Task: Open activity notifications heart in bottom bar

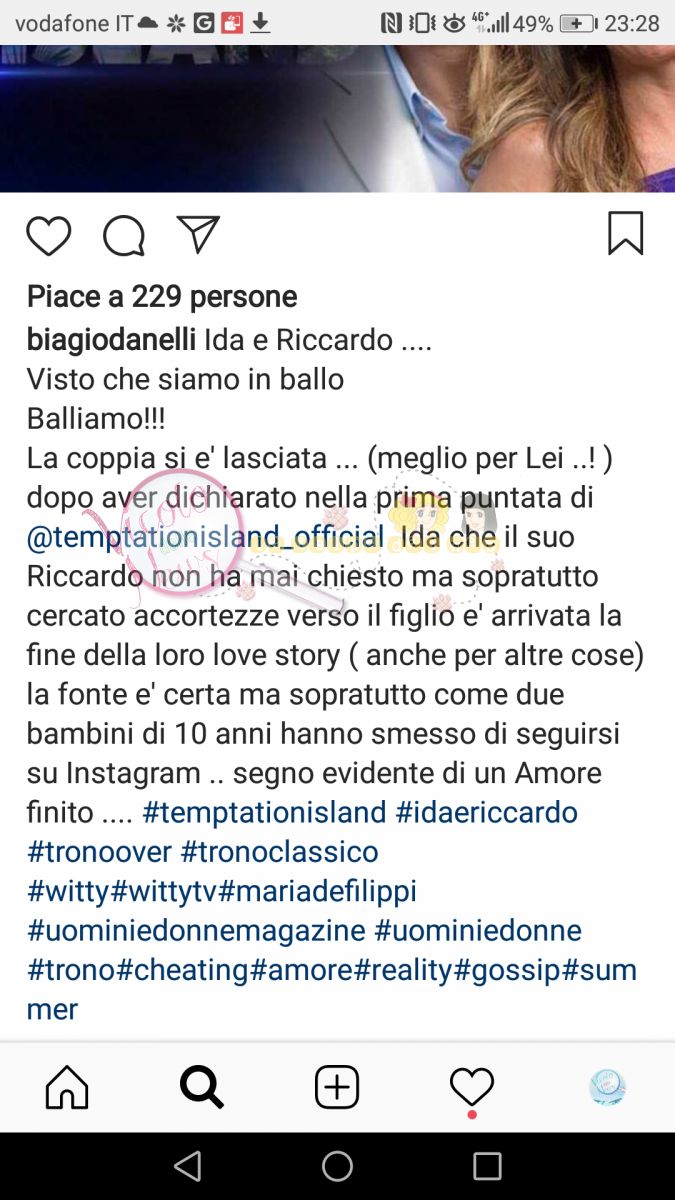Action: tap(472, 1086)
